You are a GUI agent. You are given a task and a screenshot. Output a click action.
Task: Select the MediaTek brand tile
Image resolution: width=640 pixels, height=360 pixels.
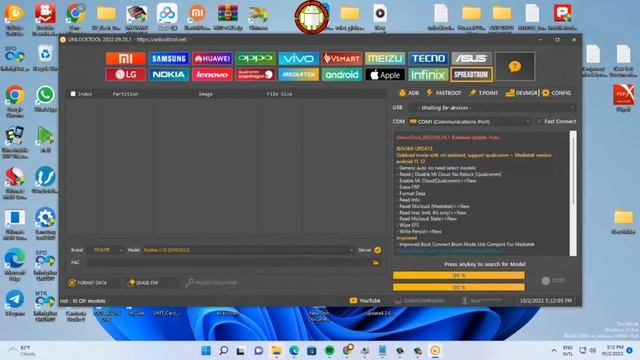coord(298,74)
